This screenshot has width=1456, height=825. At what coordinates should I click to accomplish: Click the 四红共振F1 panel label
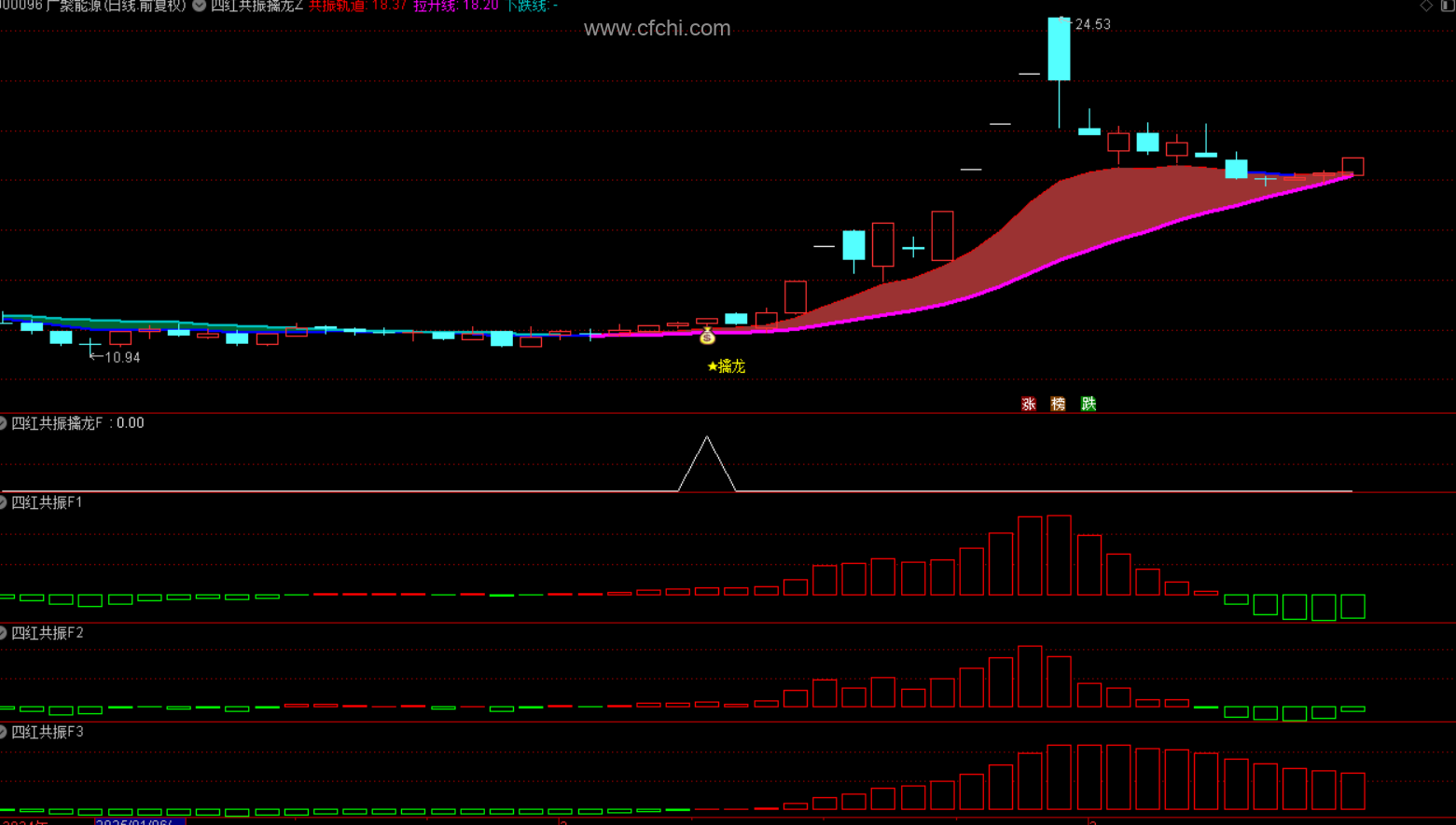click(47, 502)
